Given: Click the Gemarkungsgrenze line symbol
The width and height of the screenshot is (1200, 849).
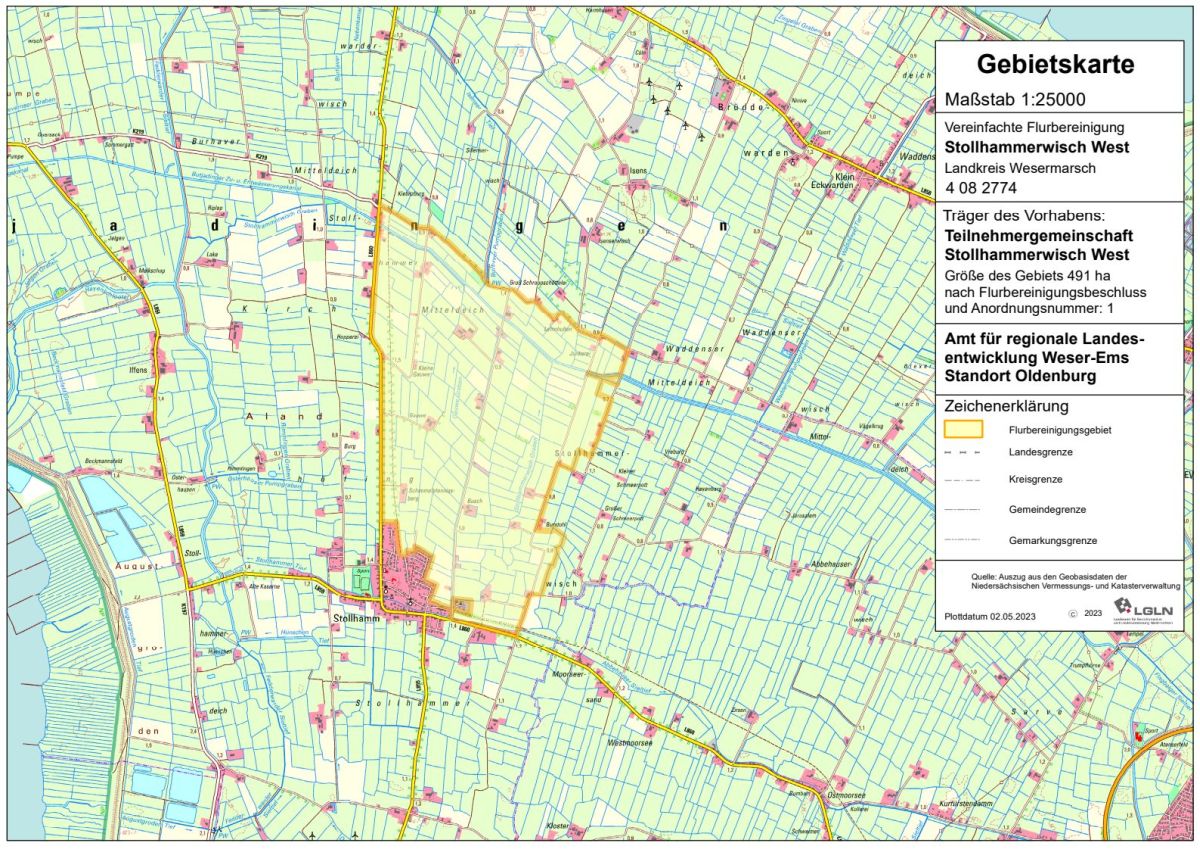Looking at the screenshot, I should click(963, 540).
